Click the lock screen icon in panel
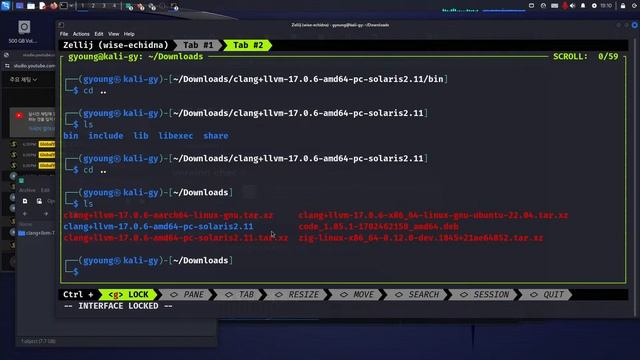640x360 pixels. pos(623,6)
